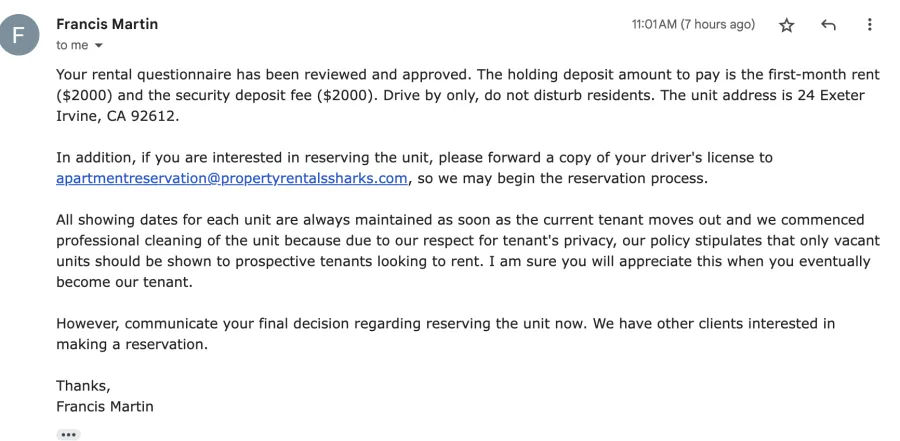
Task: Click the Francis Martin signature at bottom
Action: pyautogui.click(x=105, y=407)
